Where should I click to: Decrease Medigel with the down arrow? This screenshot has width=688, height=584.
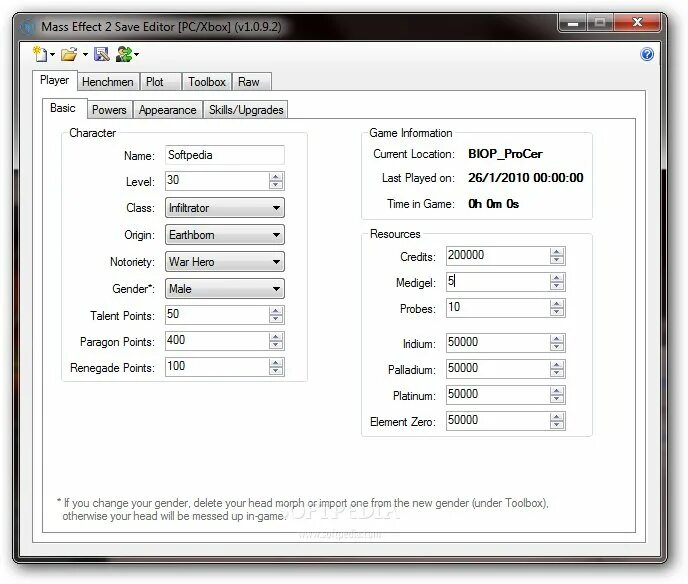[x=557, y=286]
